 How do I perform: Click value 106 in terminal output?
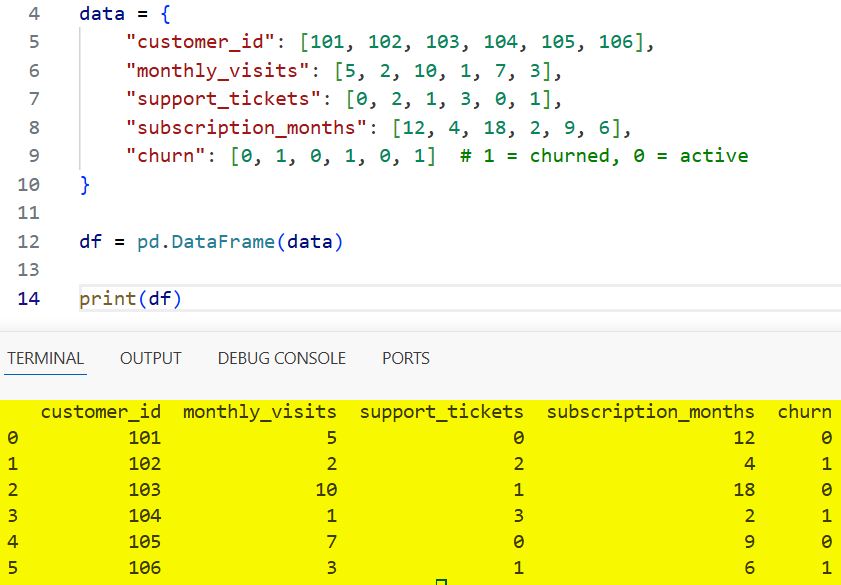(145, 567)
